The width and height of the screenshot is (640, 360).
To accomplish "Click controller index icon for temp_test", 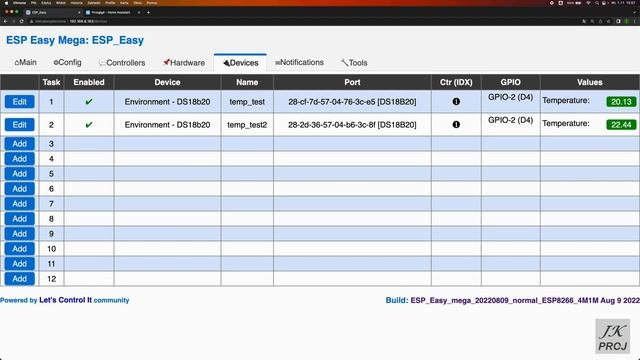I will click(456, 102).
